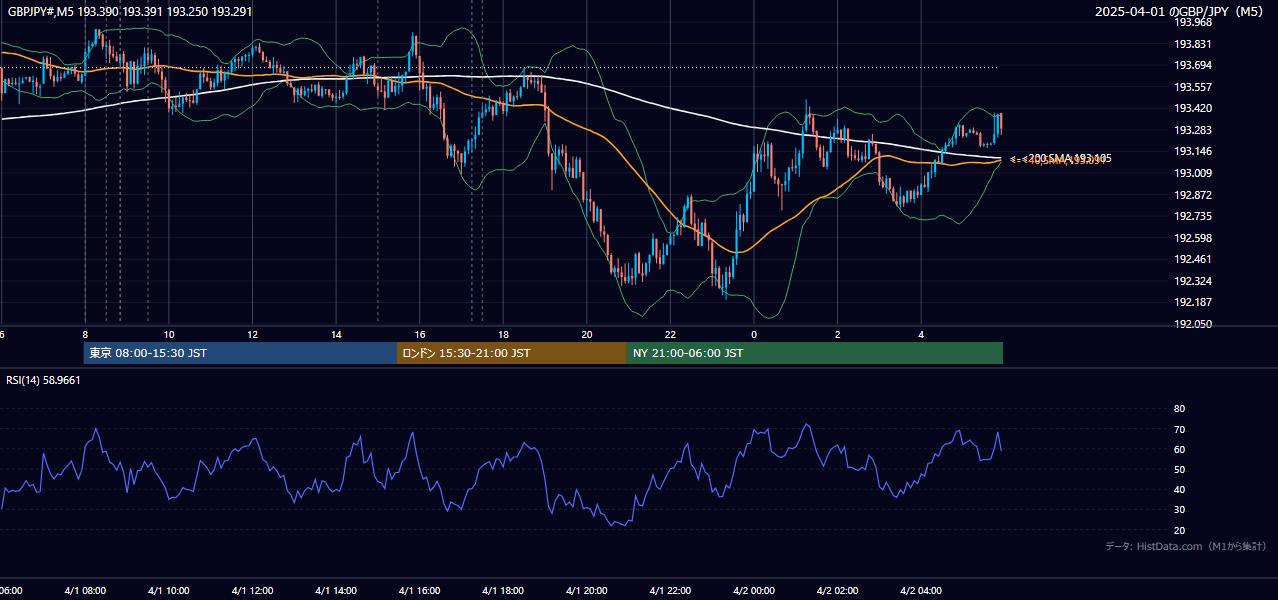Image resolution: width=1278 pixels, height=600 pixels.
Task: Click the 4/1 12:00 date axis label
Action: pyautogui.click(x=252, y=591)
